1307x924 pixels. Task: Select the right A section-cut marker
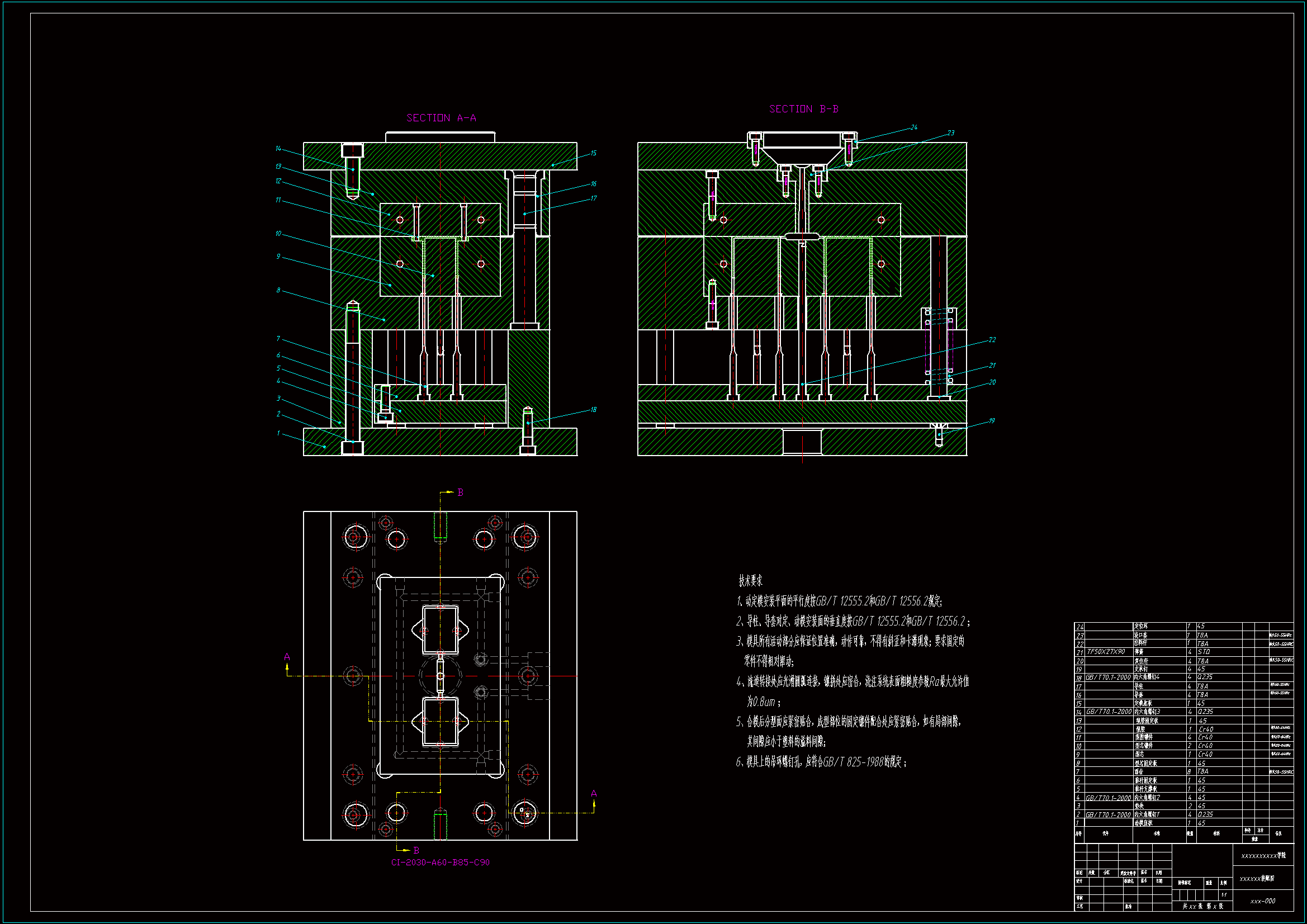coord(594,793)
